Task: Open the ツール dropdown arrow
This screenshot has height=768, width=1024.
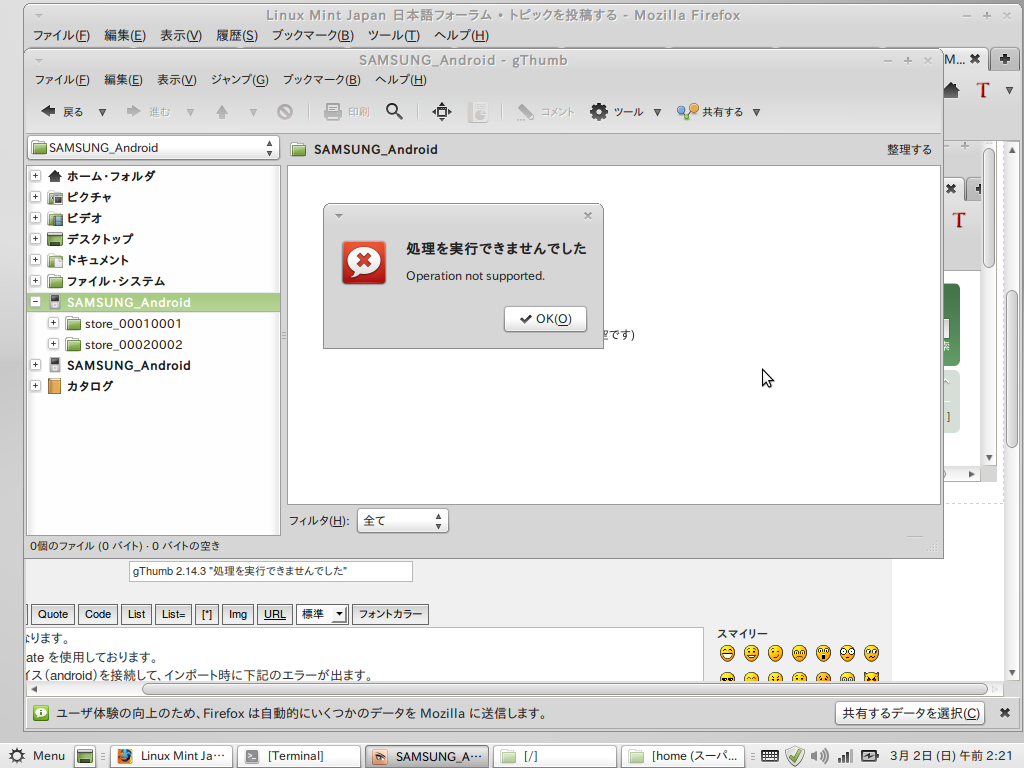Action: tap(658, 112)
